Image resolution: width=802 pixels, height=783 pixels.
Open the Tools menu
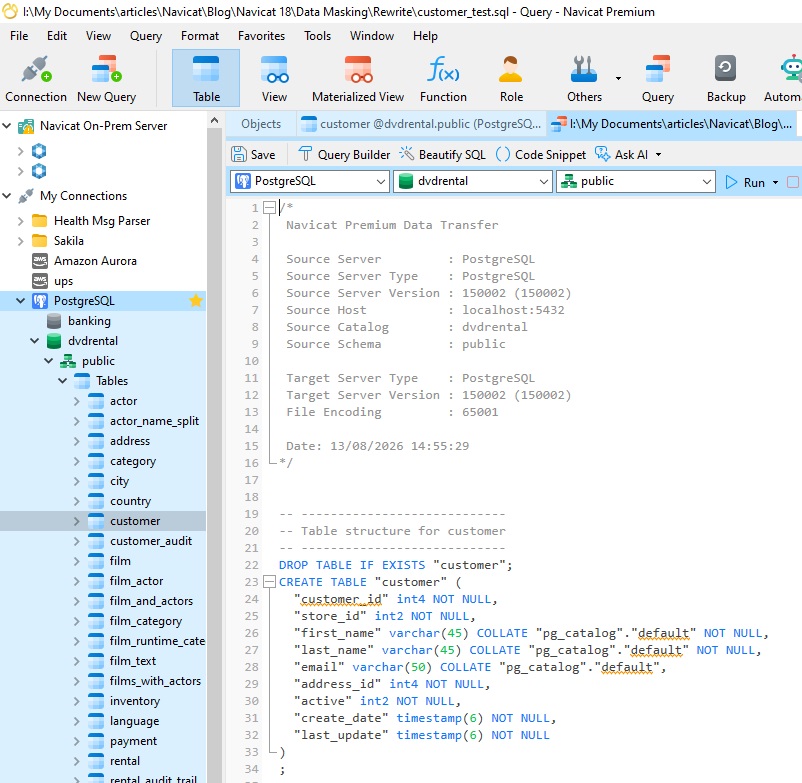(318, 36)
